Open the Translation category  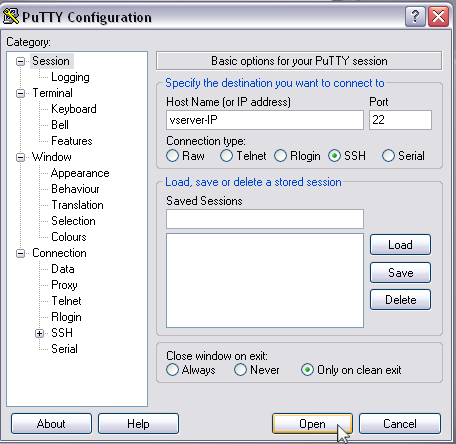point(77,205)
